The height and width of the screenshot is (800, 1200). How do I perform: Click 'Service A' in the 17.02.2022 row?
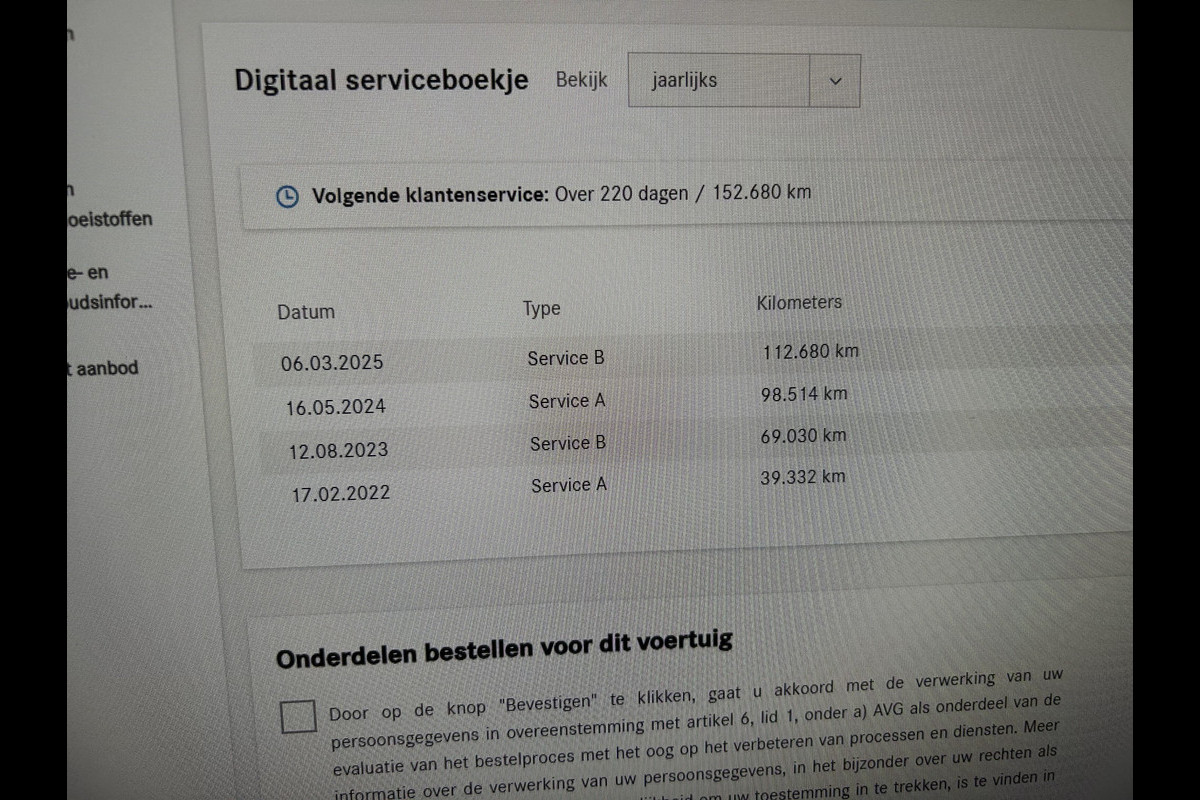pos(569,485)
